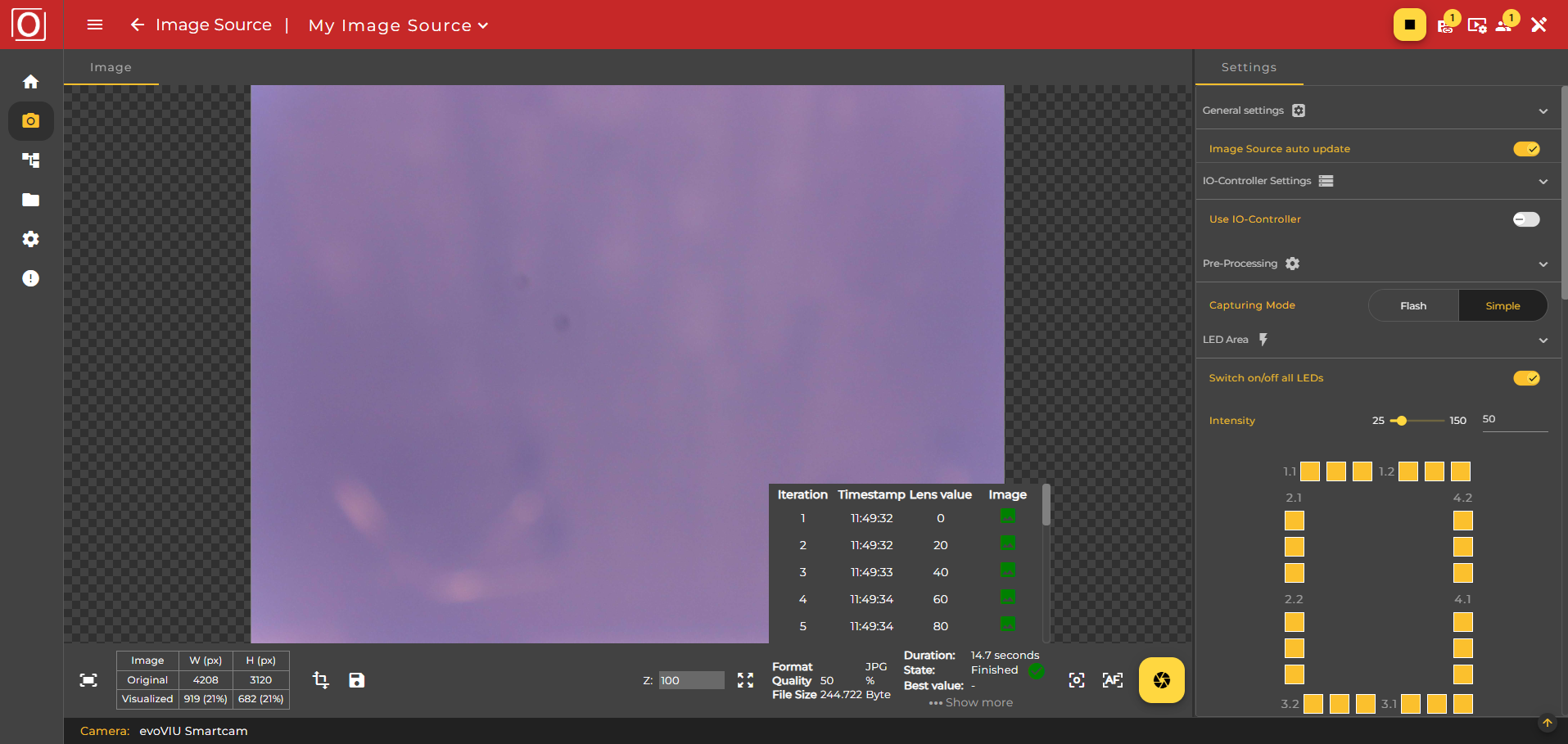
Task: Expand the LED Area section
Action: coord(1543,340)
